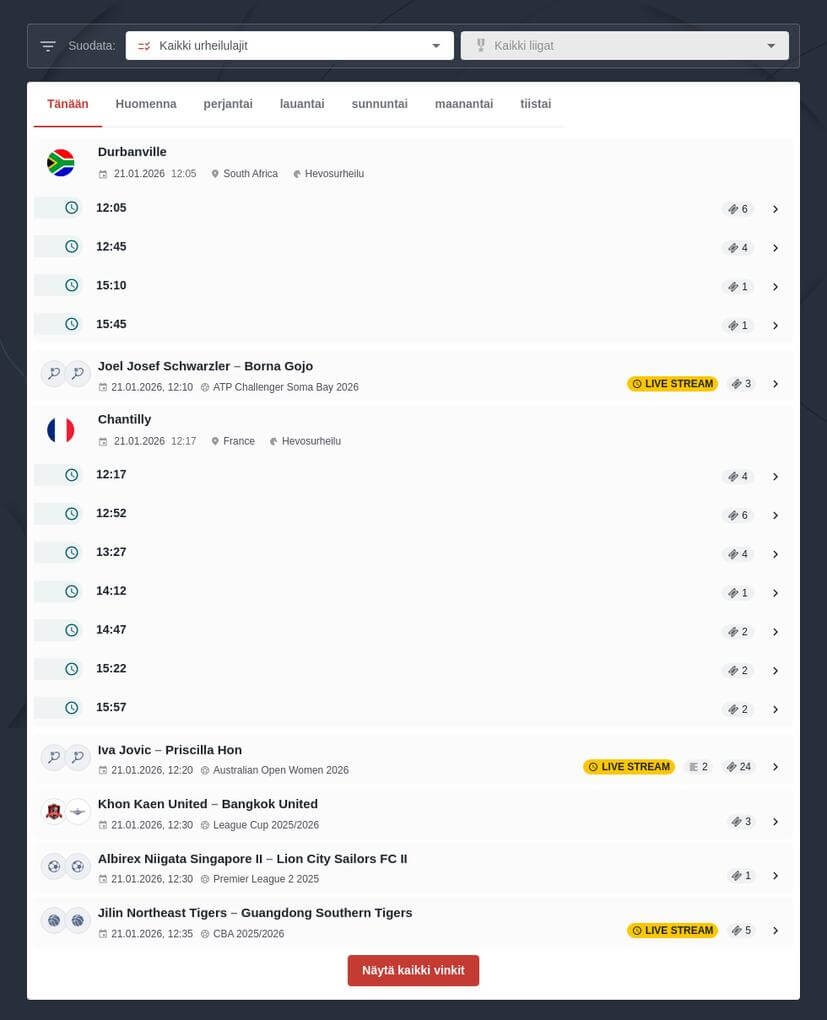The width and height of the screenshot is (827, 1020).
Task: Click the France flag for Chantilly
Action: point(60,429)
